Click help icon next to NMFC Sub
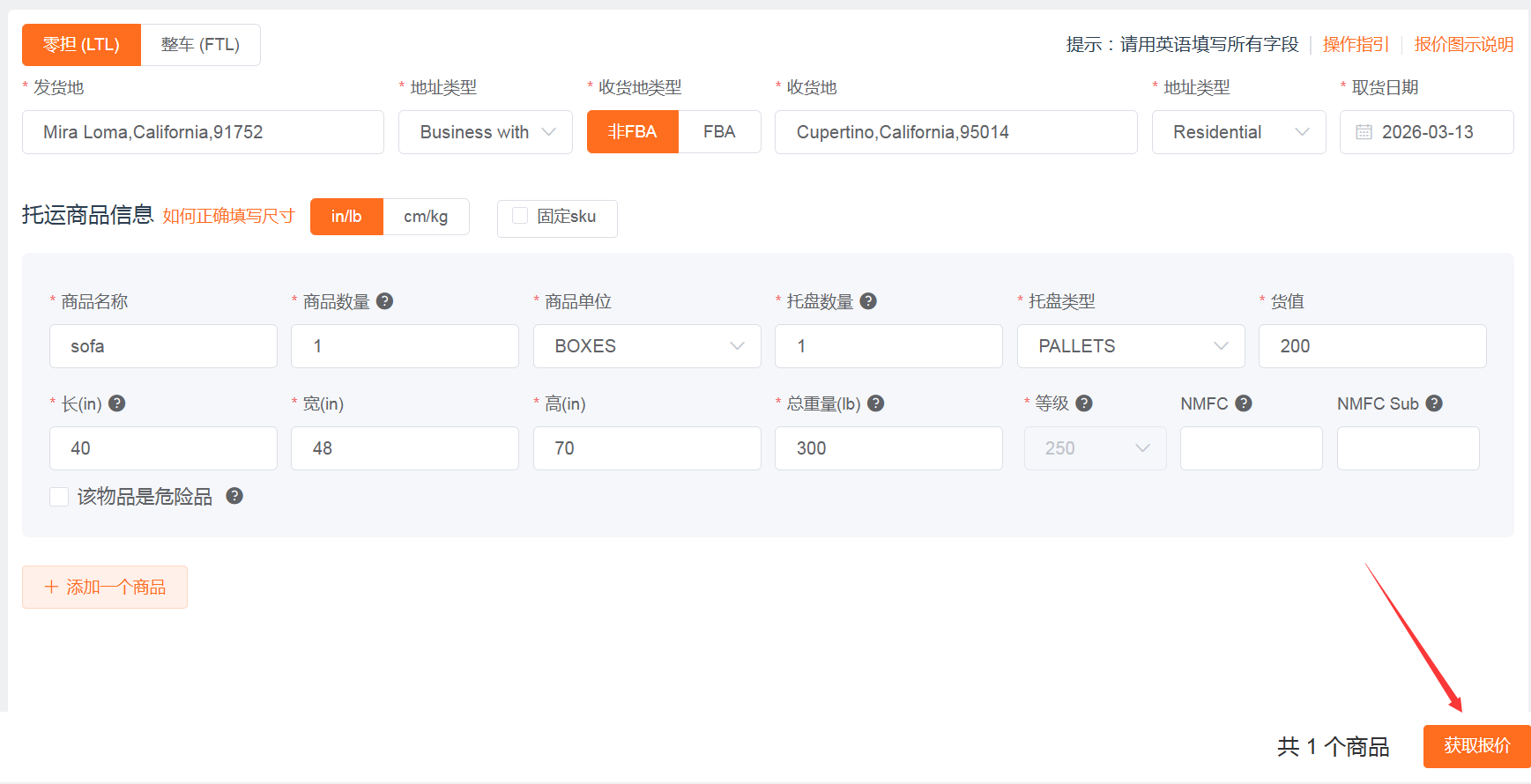Screen dimensions: 1531x784 click(x=1434, y=403)
